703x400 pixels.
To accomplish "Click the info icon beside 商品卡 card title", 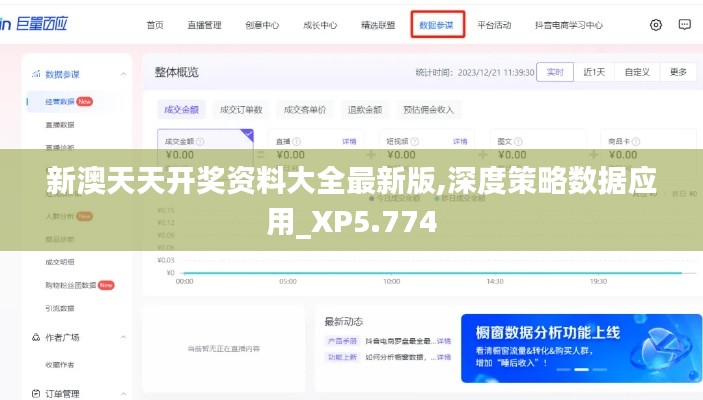I will [x=636, y=142].
